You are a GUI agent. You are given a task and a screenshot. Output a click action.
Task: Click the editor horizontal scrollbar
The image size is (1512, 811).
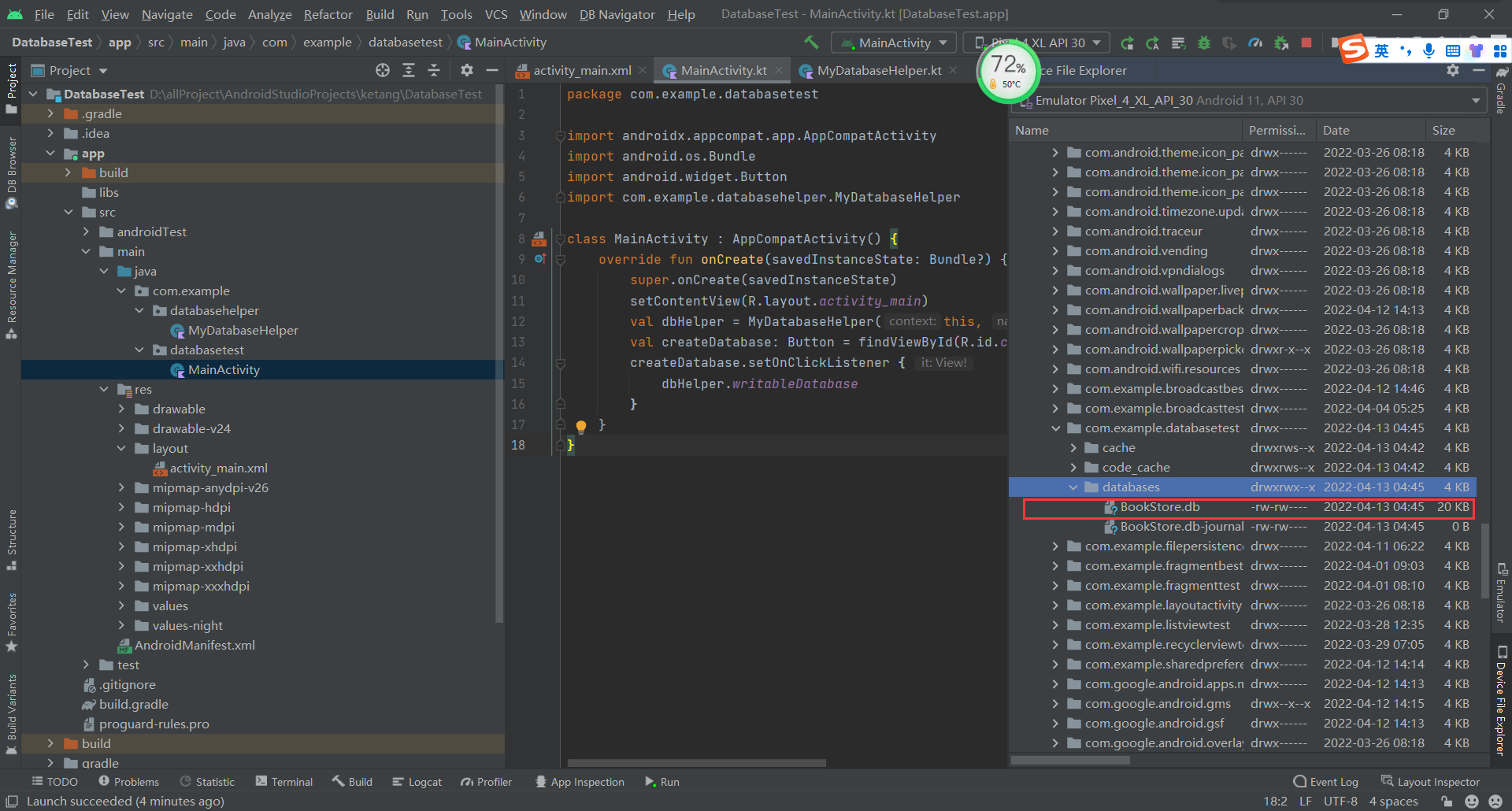click(696, 763)
